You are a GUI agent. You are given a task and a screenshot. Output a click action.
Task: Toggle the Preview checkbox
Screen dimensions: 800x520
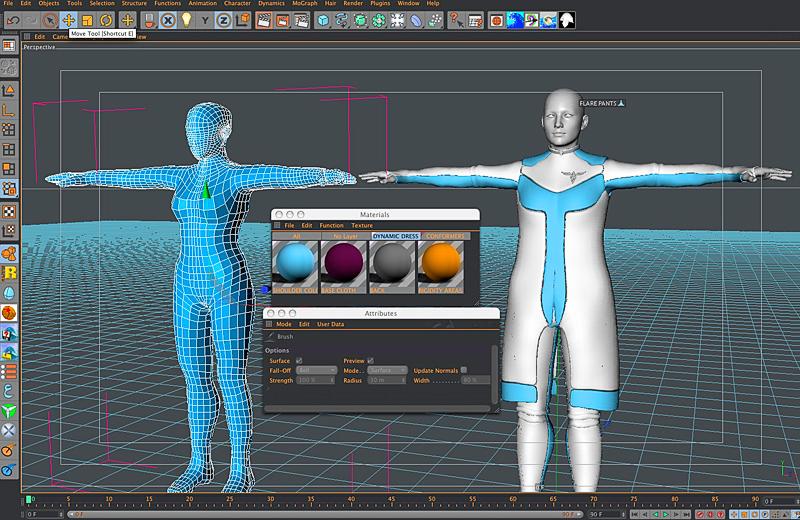point(370,361)
